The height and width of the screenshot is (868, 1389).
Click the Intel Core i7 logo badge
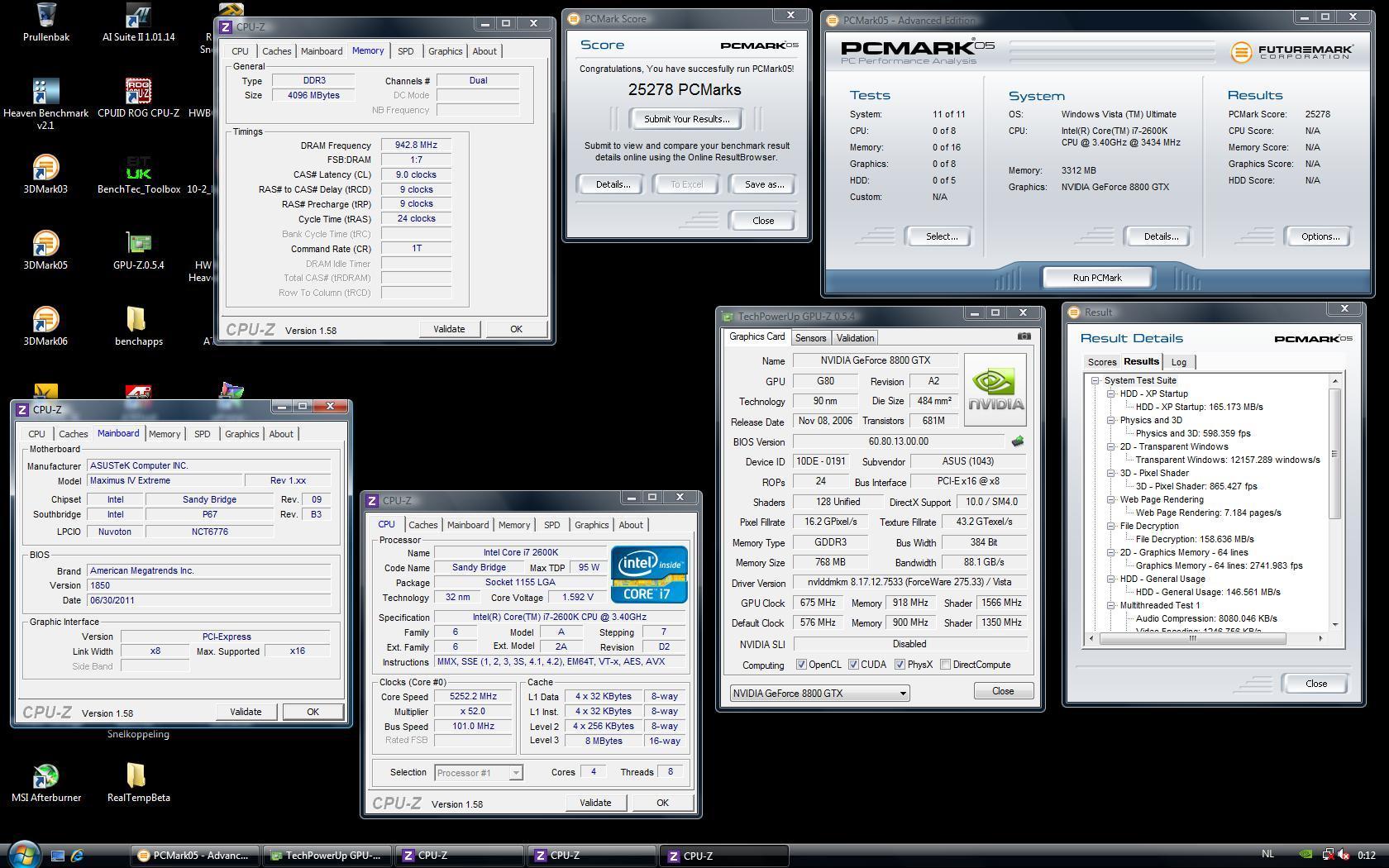click(x=649, y=574)
